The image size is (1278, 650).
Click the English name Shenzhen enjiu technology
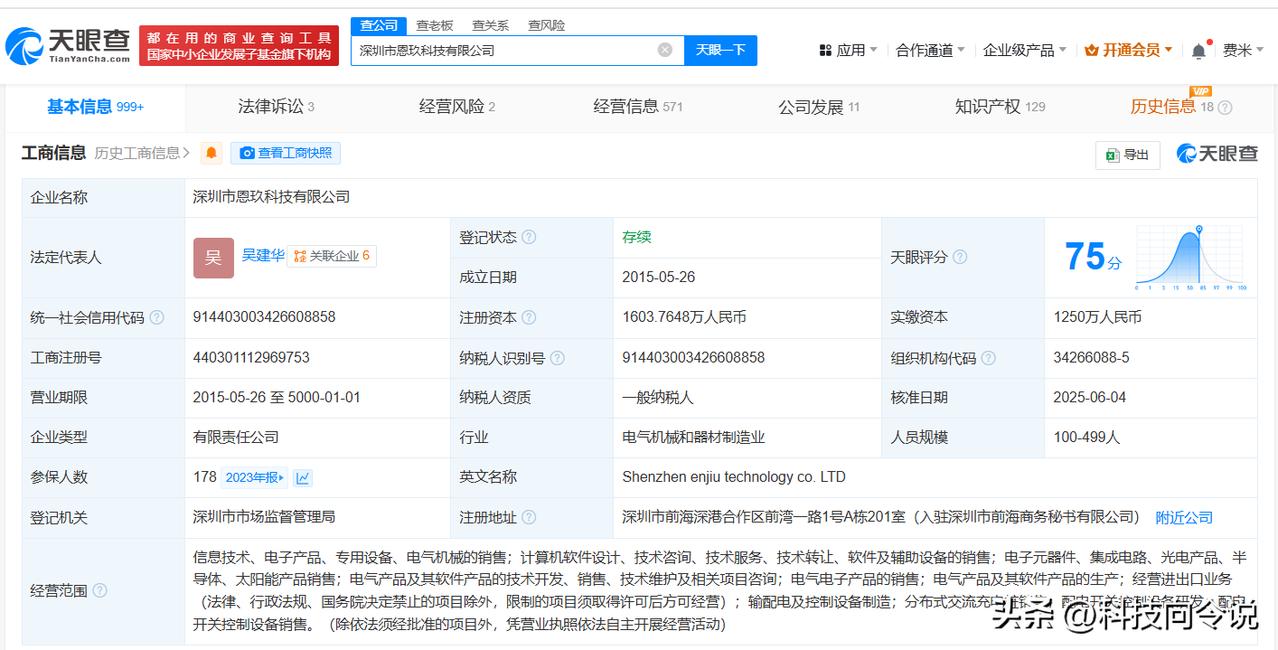[734, 477]
